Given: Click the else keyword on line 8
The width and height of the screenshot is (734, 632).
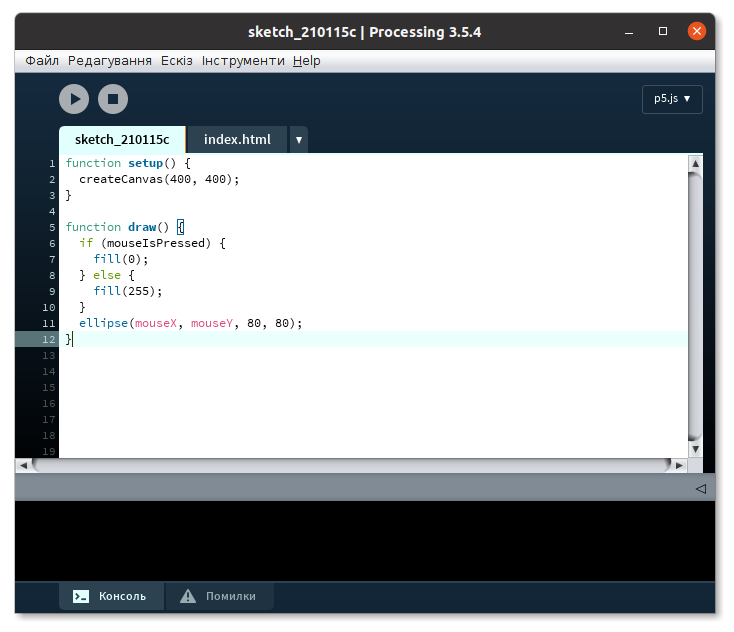Looking at the screenshot, I should coord(107,275).
